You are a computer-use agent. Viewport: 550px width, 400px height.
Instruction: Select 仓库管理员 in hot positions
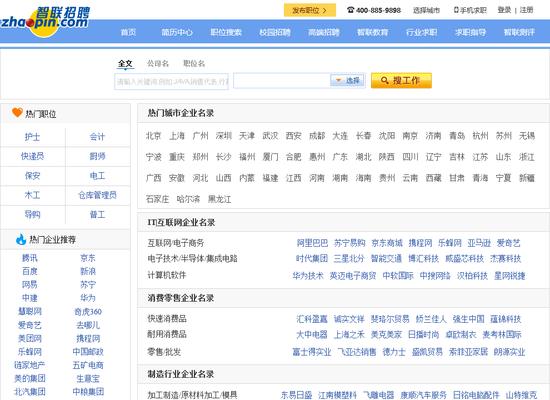coord(97,195)
